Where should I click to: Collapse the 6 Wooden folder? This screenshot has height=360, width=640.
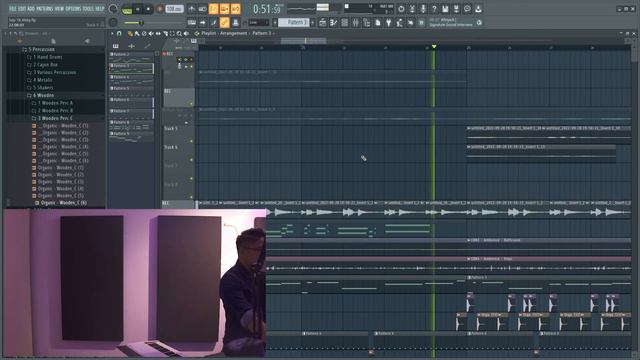click(x=40, y=95)
